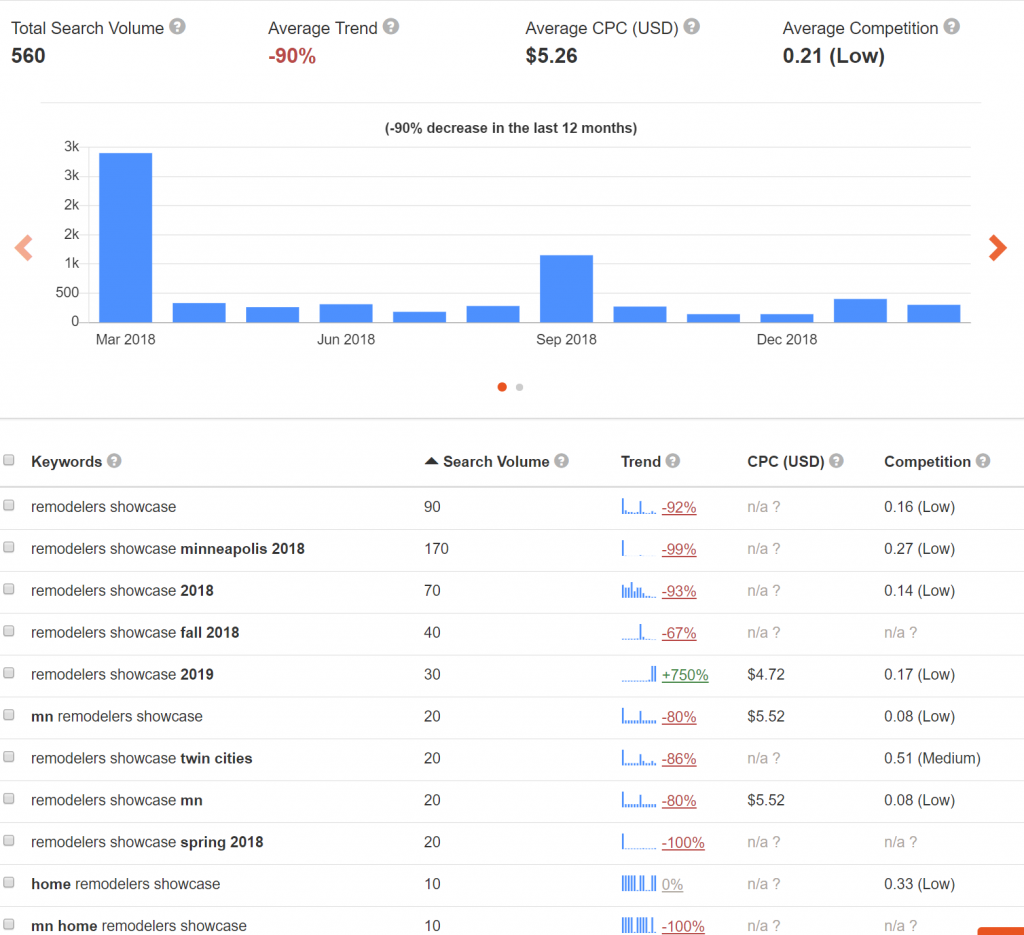
Task: Check the remodelers showcase mn row
Action: coord(9,799)
